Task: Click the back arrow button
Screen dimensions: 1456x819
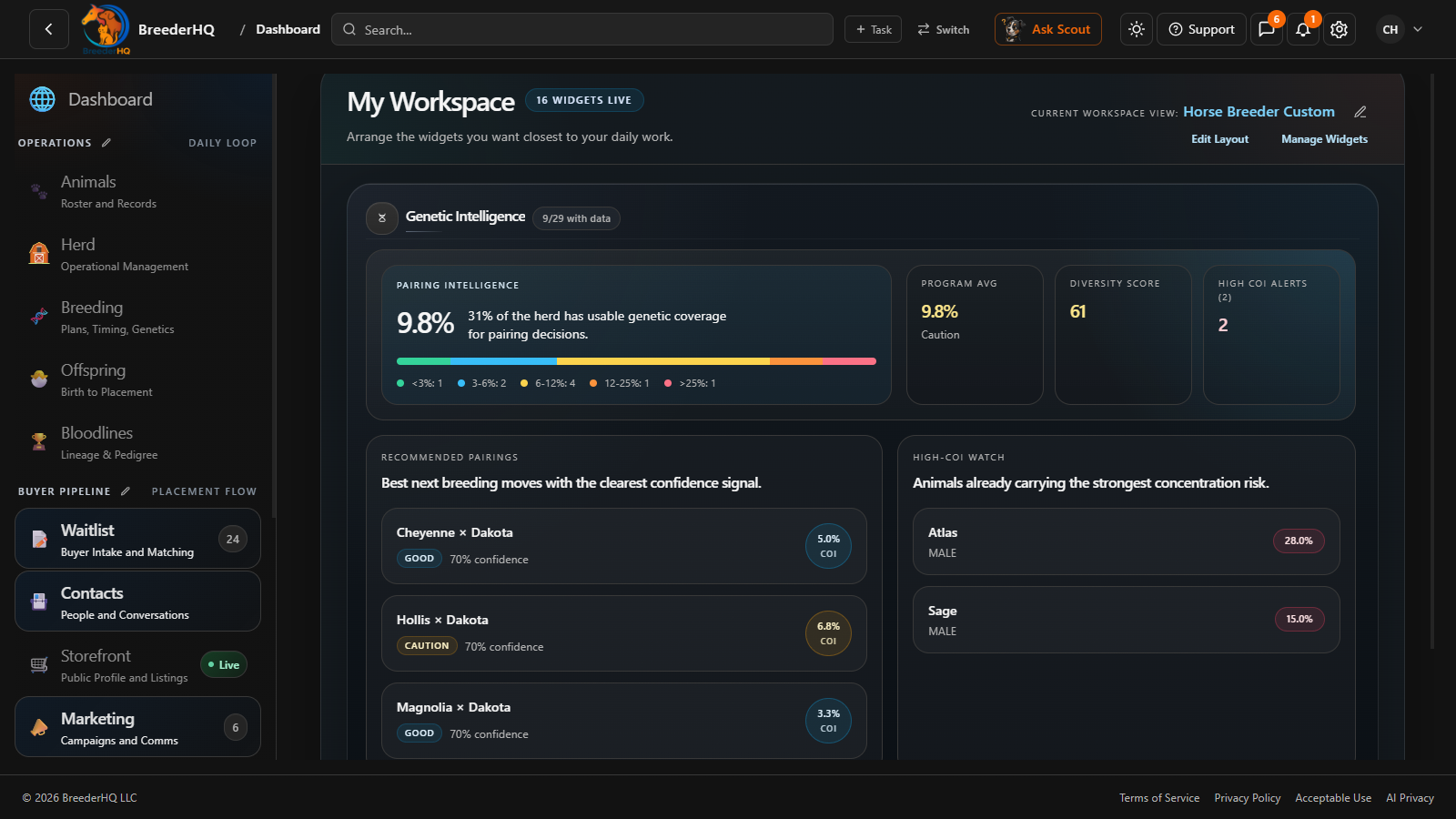Action: pyautogui.click(x=49, y=29)
